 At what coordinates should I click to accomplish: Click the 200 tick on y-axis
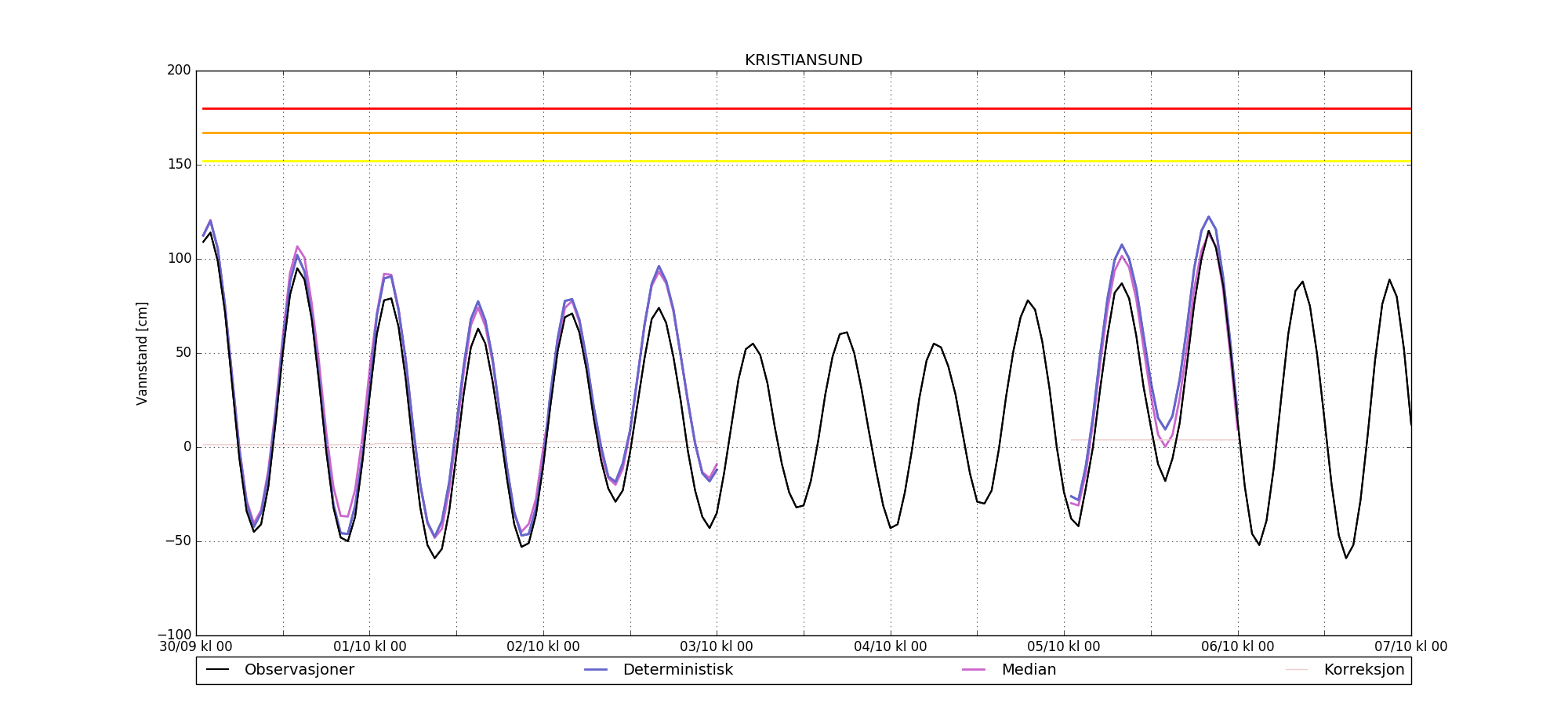click(179, 71)
